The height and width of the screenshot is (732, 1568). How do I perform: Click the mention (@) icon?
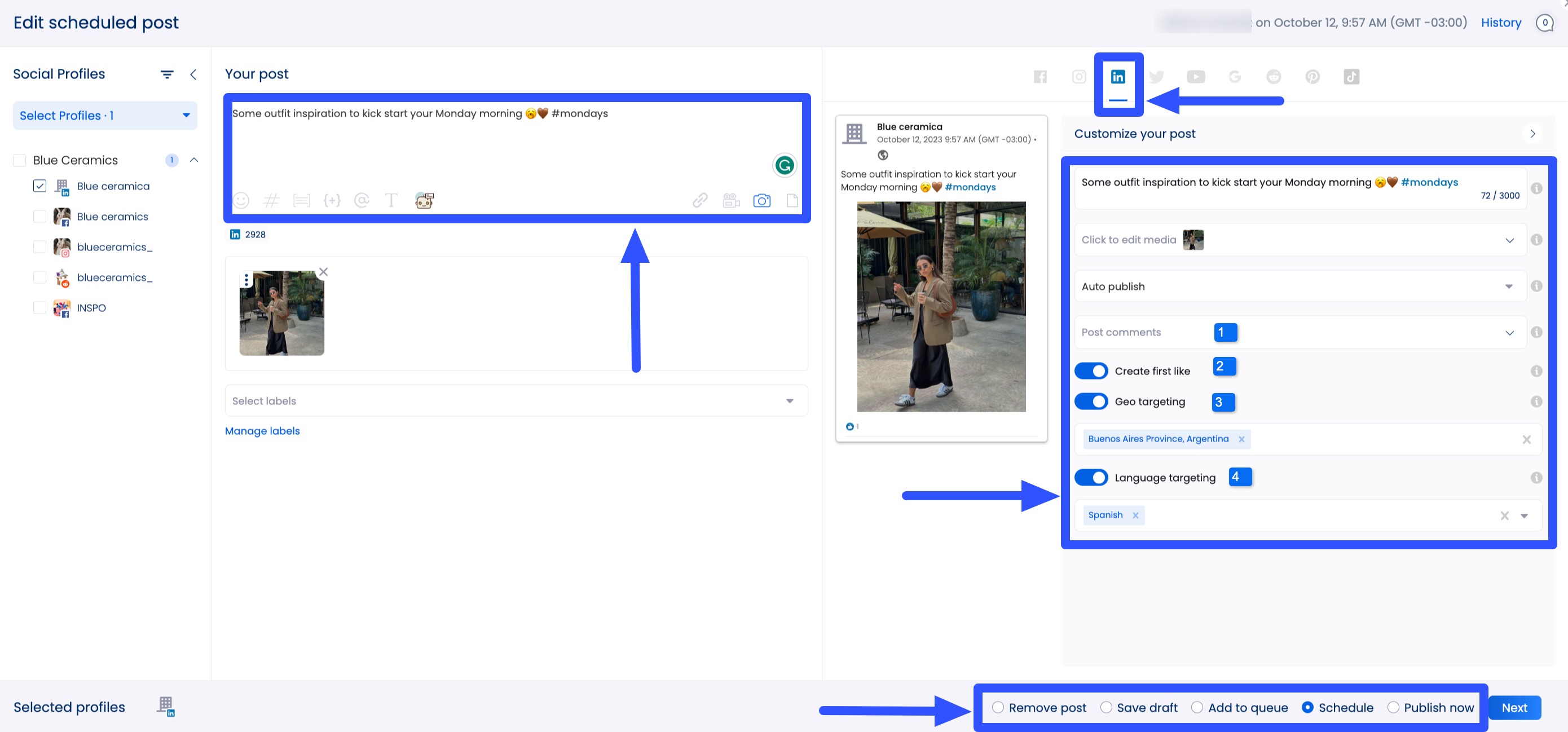(362, 200)
